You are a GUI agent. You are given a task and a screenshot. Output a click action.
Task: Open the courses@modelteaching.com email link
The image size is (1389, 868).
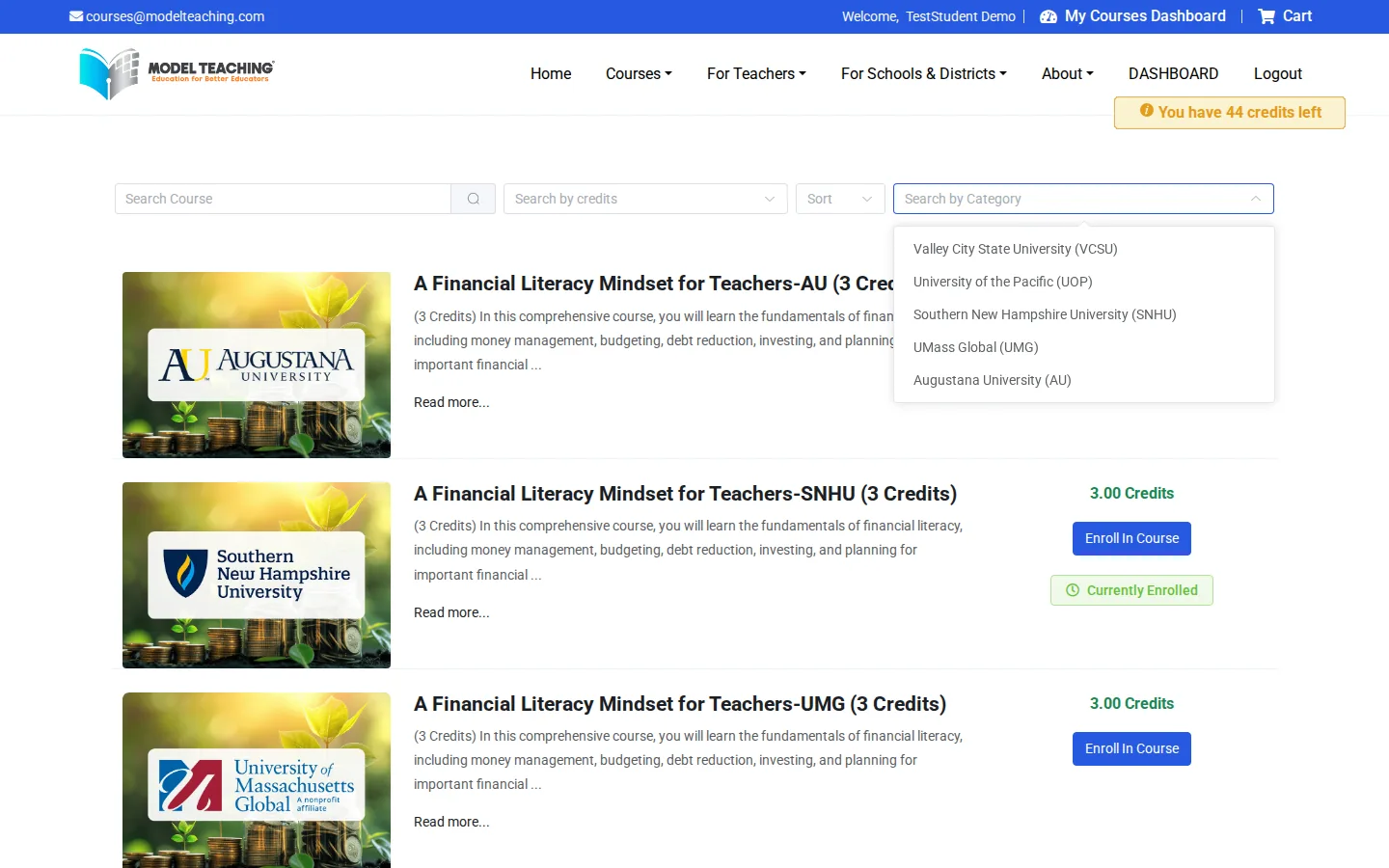click(x=175, y=16)
